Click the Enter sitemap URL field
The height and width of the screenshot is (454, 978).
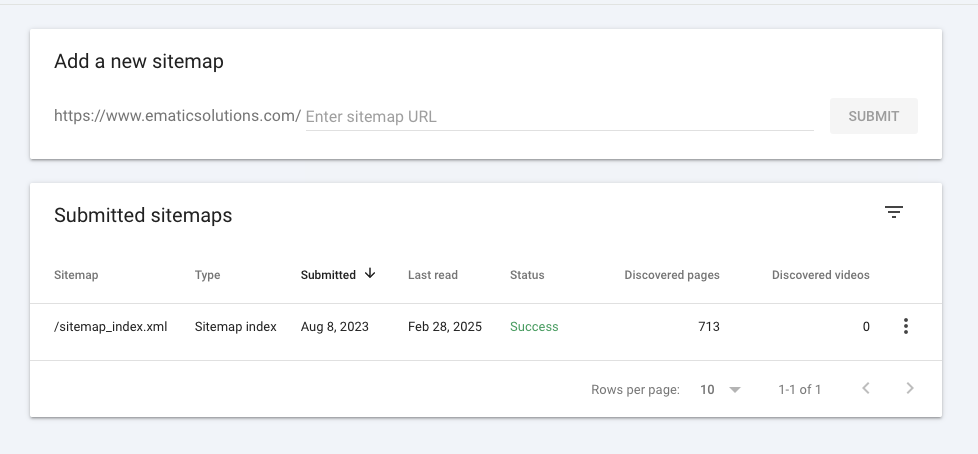coord(558,116)
